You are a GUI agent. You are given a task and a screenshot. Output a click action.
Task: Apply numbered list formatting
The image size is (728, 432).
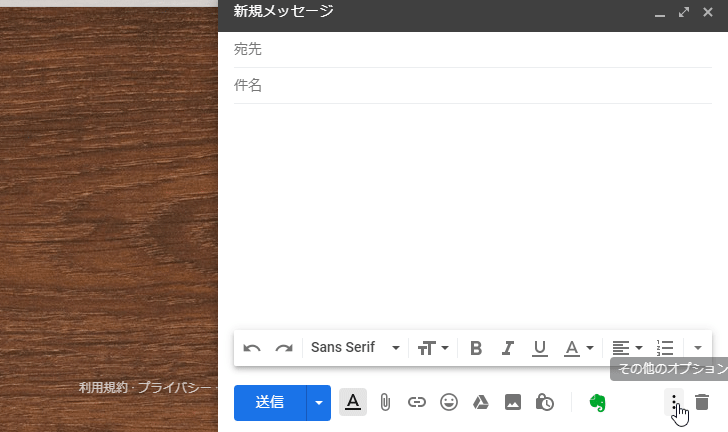click(665, 348)
